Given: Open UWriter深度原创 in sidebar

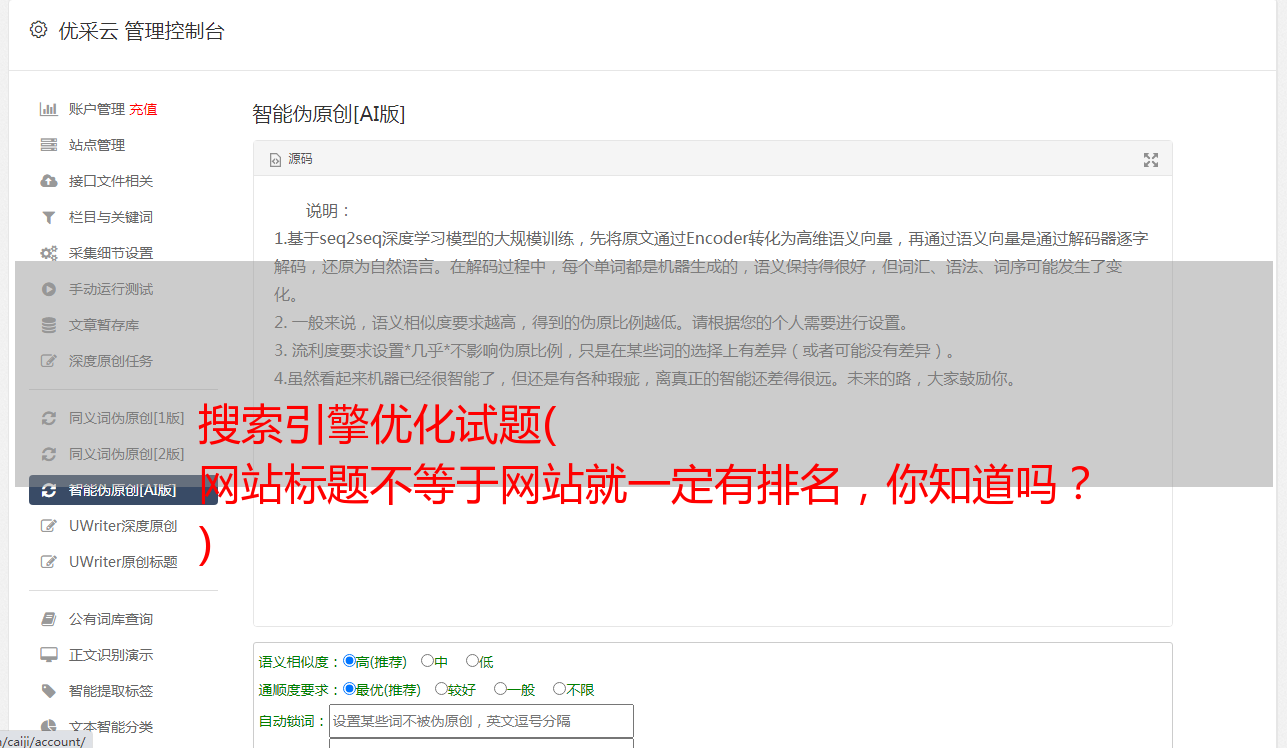Looking at the screenshot, I should point(123,526).
